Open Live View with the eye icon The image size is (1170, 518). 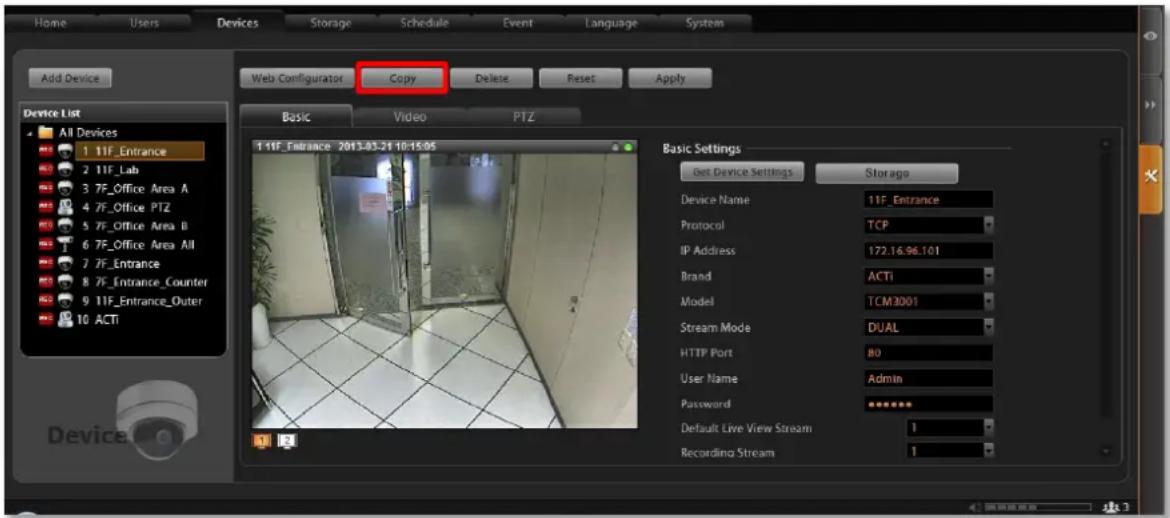pyautogui.click(x=1150, y=37)
